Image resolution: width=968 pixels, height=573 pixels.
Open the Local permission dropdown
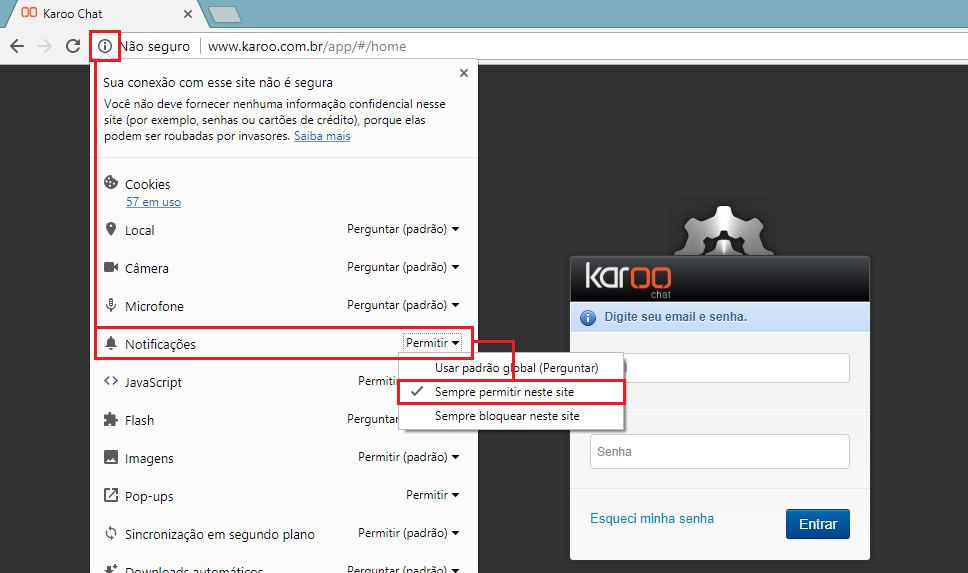coord(403,229)
